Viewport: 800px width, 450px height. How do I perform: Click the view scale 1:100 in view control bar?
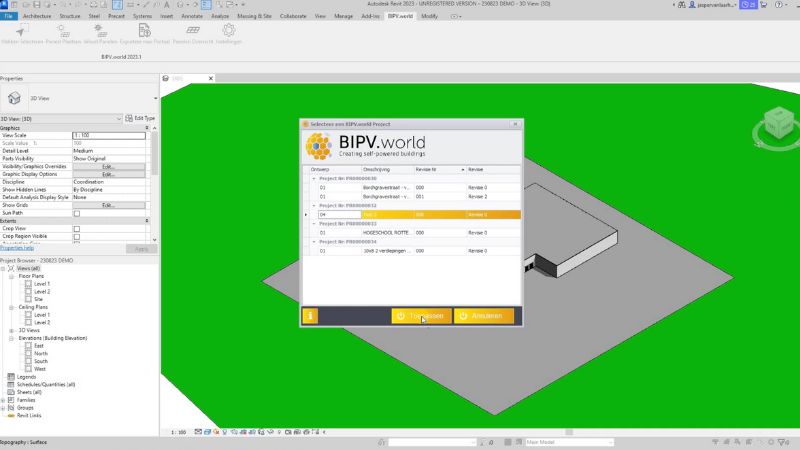[178, 432]
